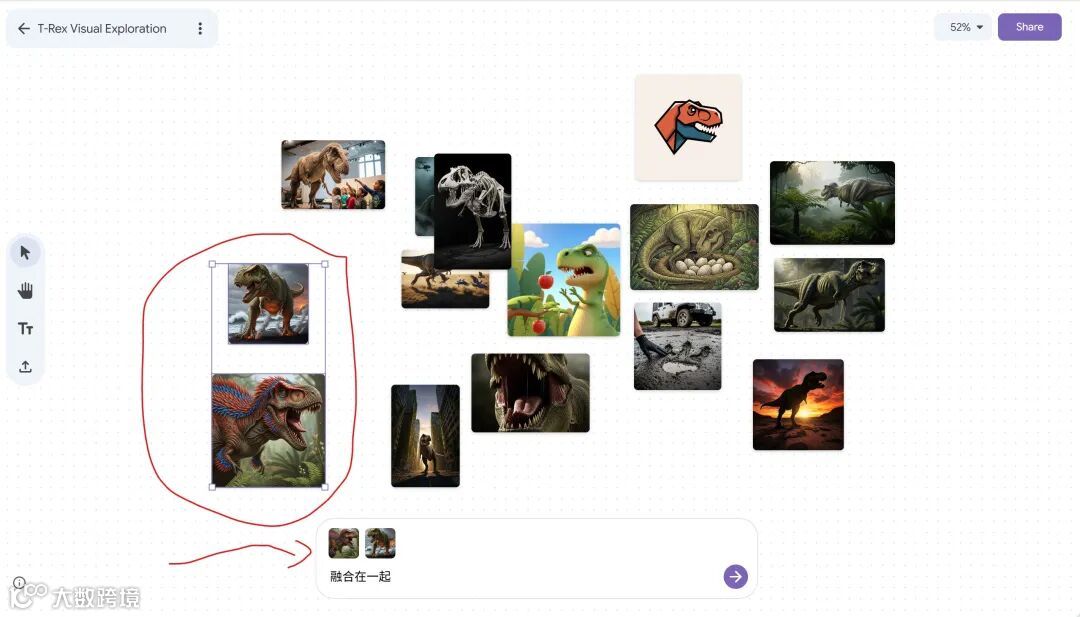1080x617 pixels.
Task: Click the prompt text input field
Action: [523, 576]
